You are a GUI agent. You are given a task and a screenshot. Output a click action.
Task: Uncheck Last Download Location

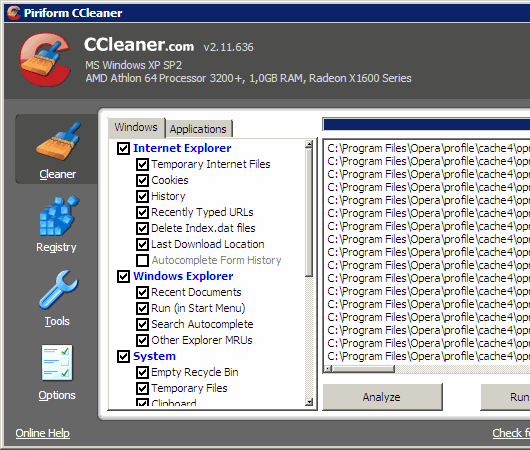coord(142,244)
